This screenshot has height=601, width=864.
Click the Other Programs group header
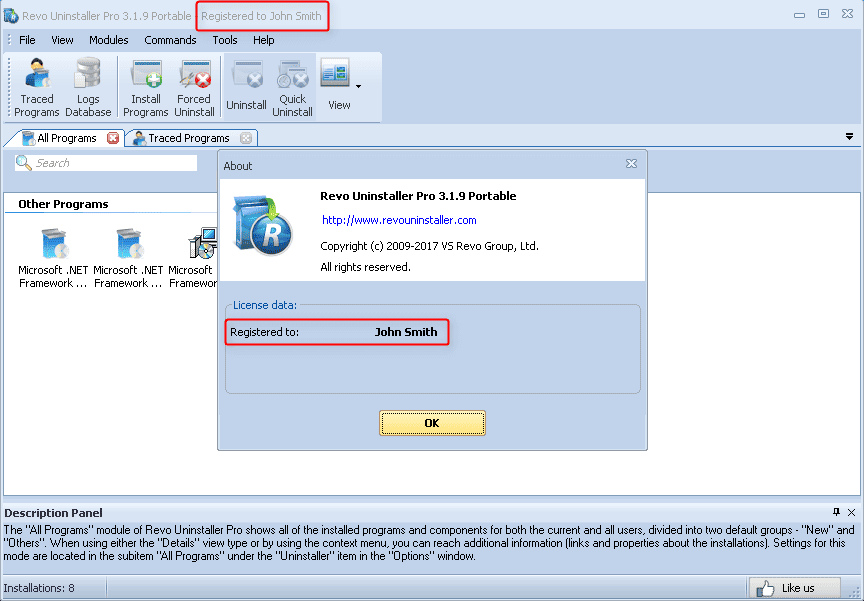(63, 204)
